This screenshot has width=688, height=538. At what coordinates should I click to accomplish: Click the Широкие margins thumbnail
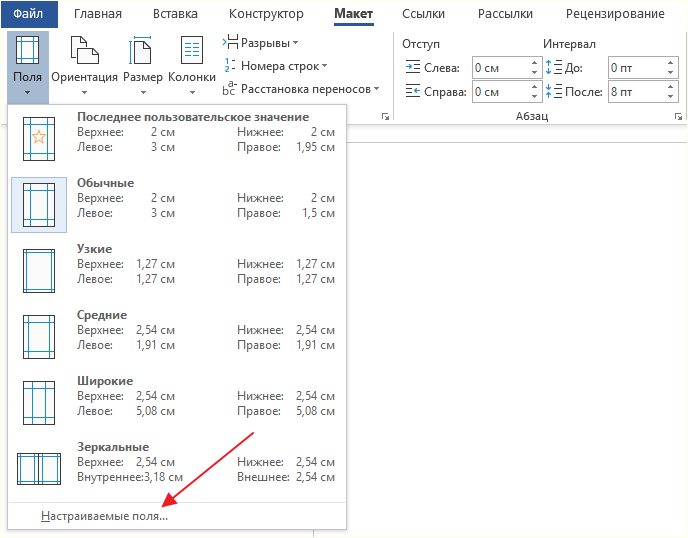pyautogui.click(x=39, y=403)
